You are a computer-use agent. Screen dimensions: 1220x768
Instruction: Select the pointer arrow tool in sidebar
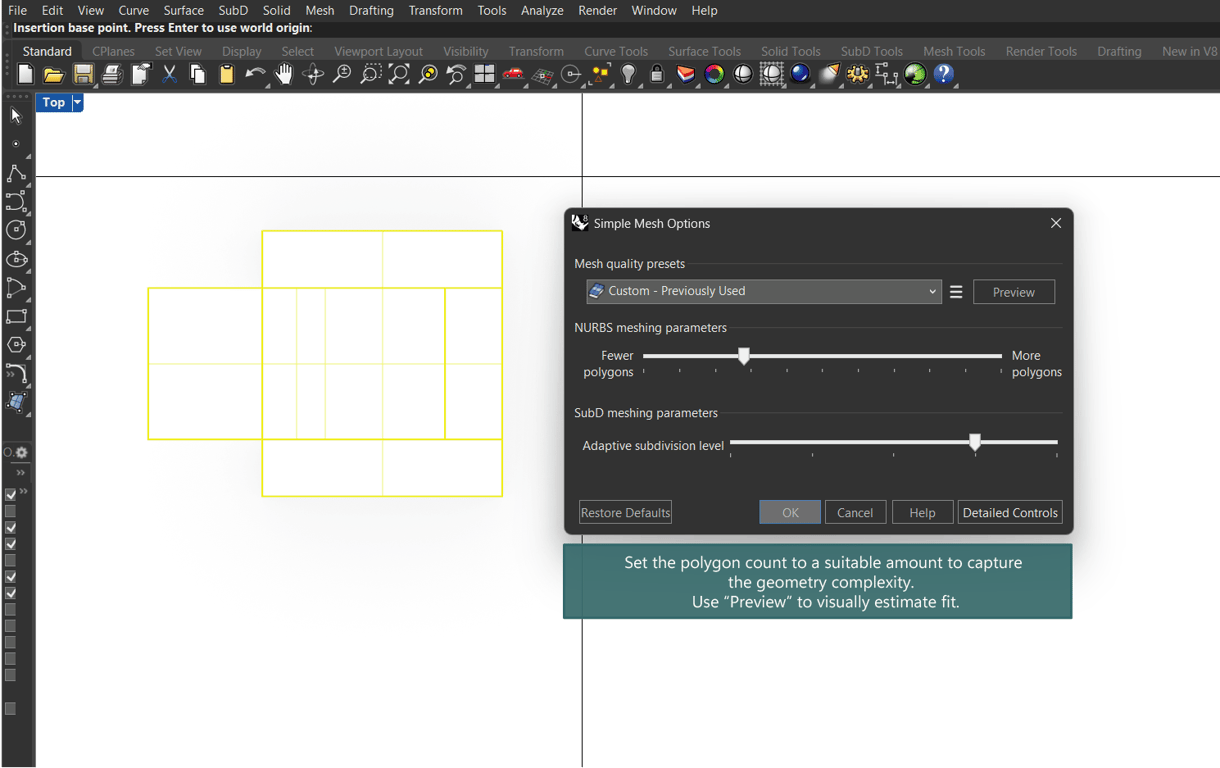pos(16,116)
